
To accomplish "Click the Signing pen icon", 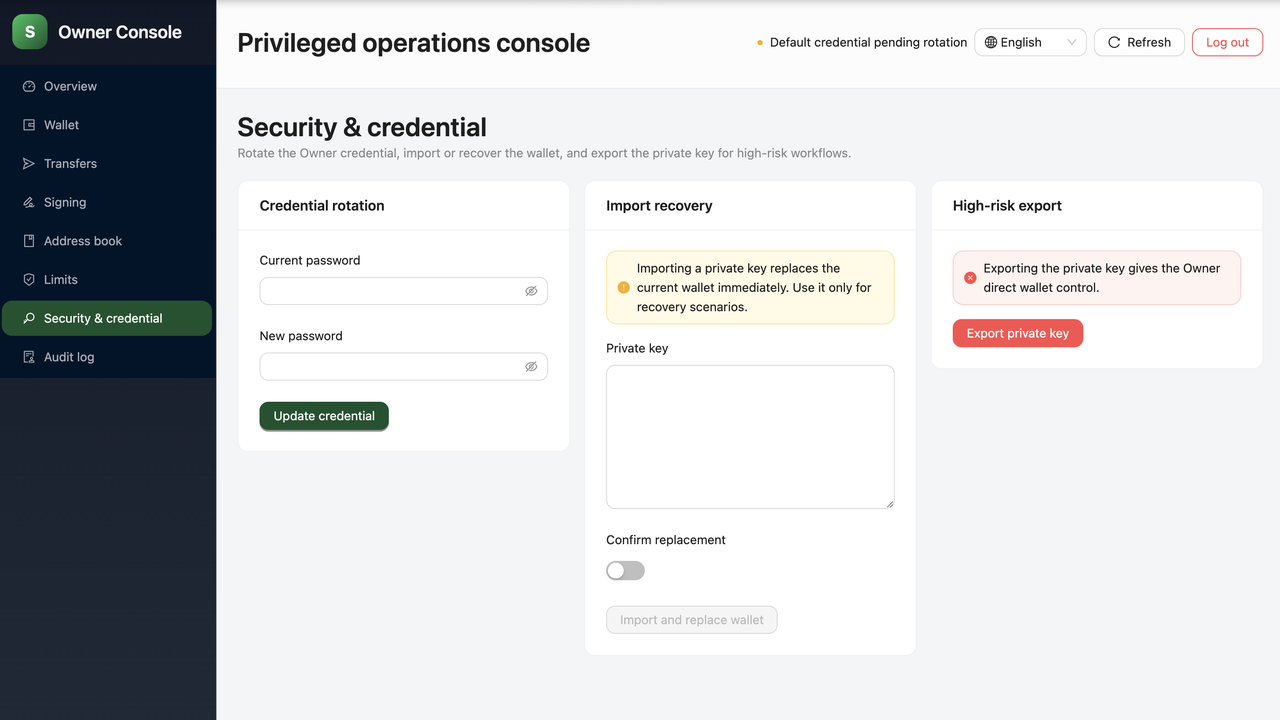I will [29, 203].
